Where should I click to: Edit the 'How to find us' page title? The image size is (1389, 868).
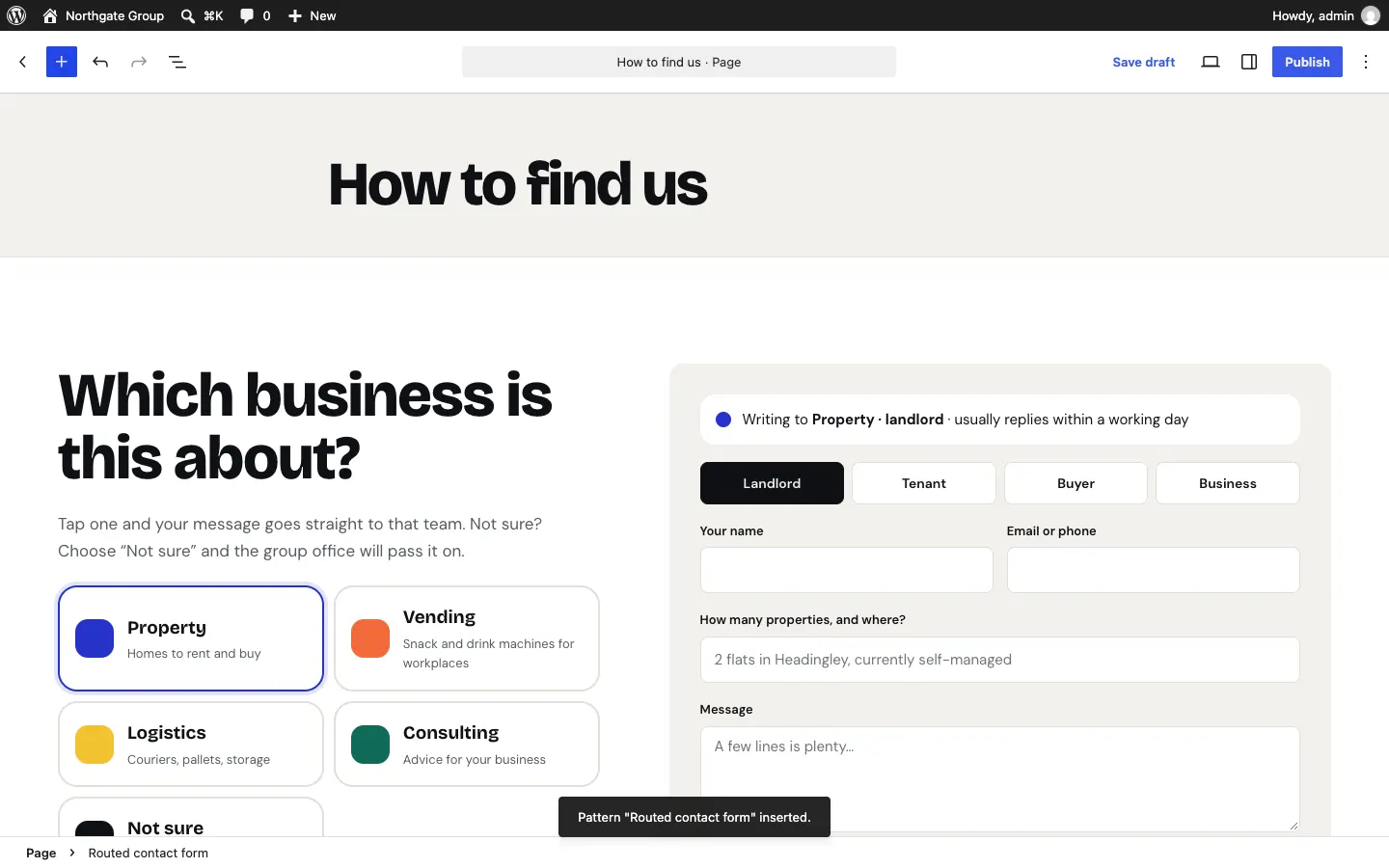(x=518, y=183)
